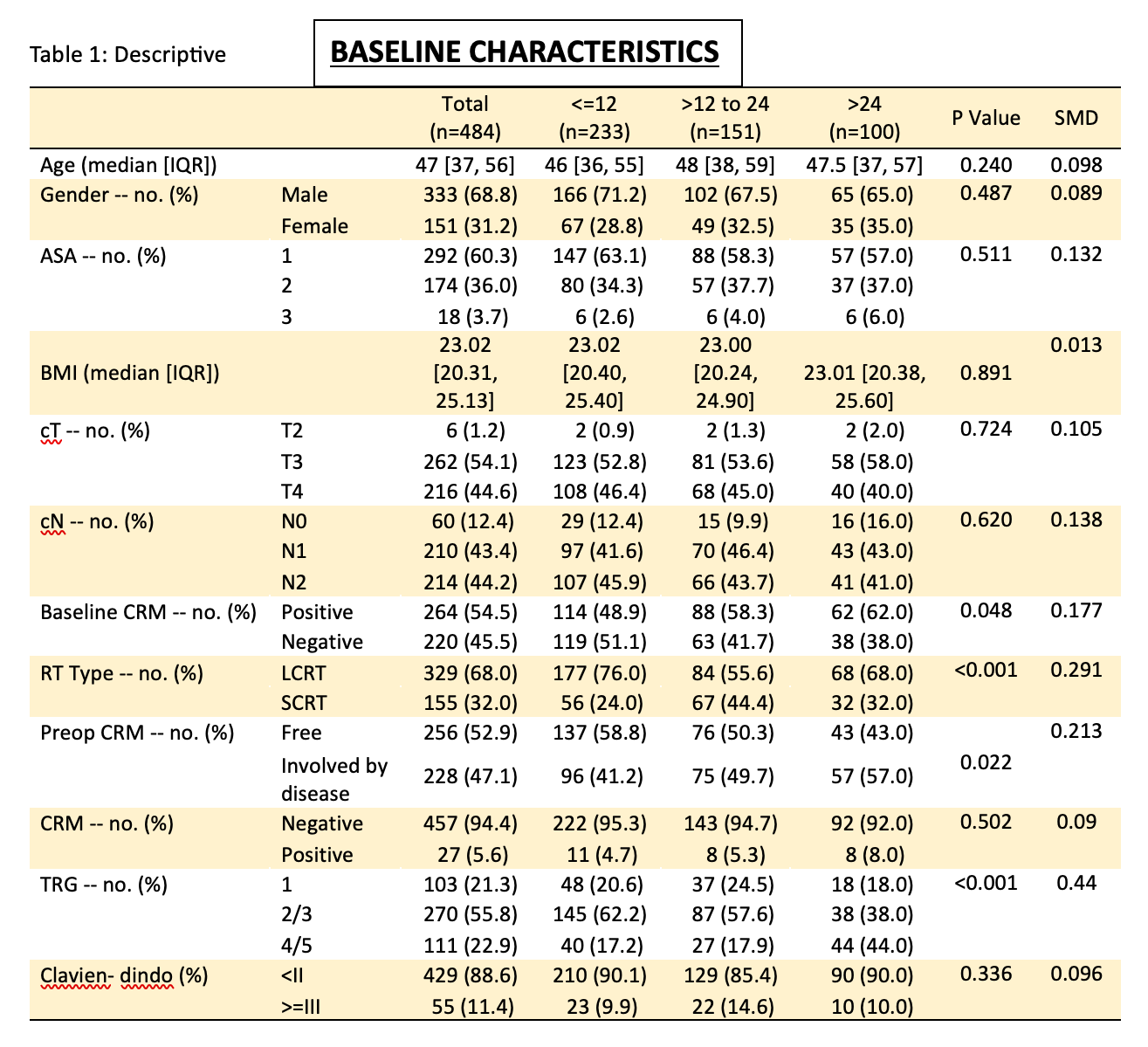
Task: Select the BMI P value 0.891 cell
Action: [x=986, y=374]
